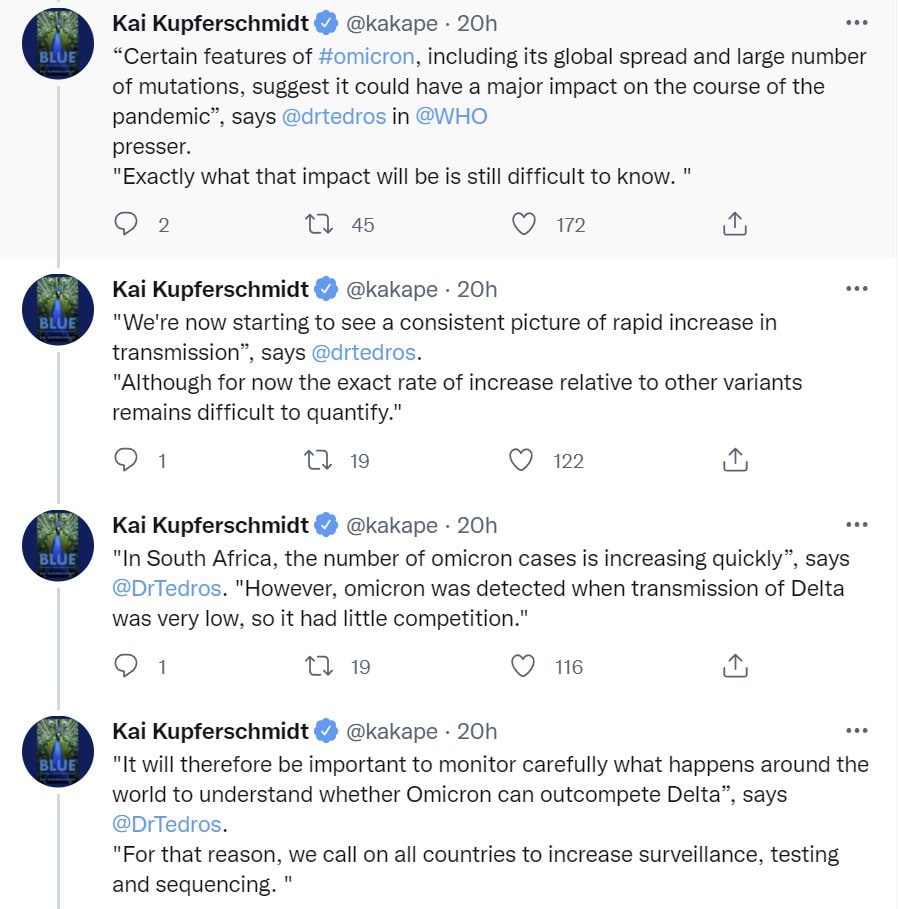Share the South Africa omicron cases tweet
Image resolution: width=899 pixels, height=909 pixels.
pos(735,666)
